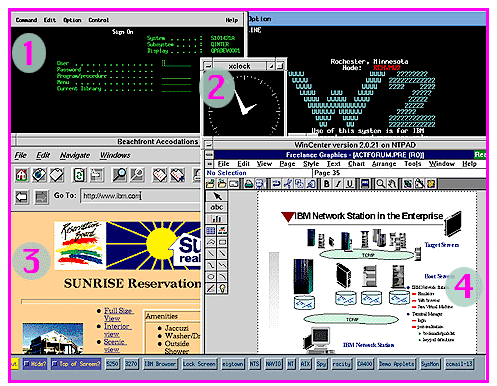This screenshot has height=386, width=497.
Task: Click the Lock Screen taskbar button
Action: 199,364
